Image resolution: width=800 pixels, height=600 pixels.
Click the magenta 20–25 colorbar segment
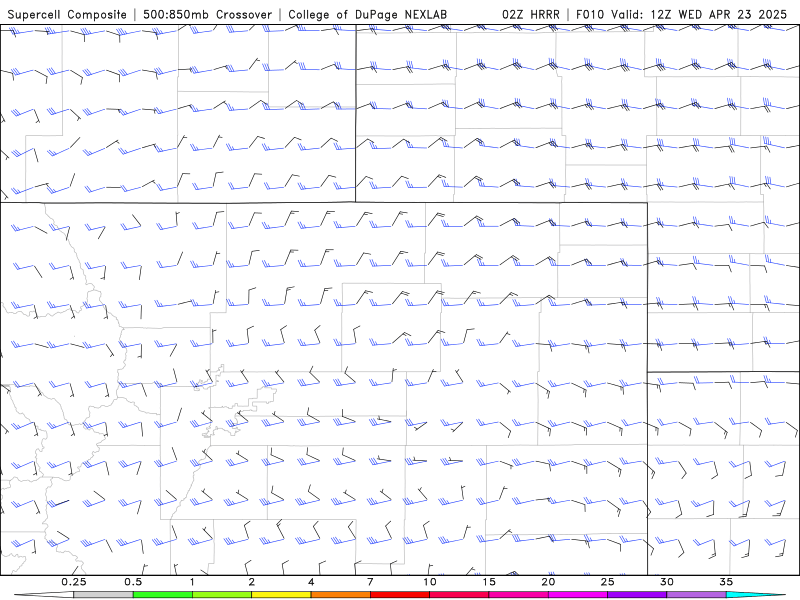click(578, 595)
